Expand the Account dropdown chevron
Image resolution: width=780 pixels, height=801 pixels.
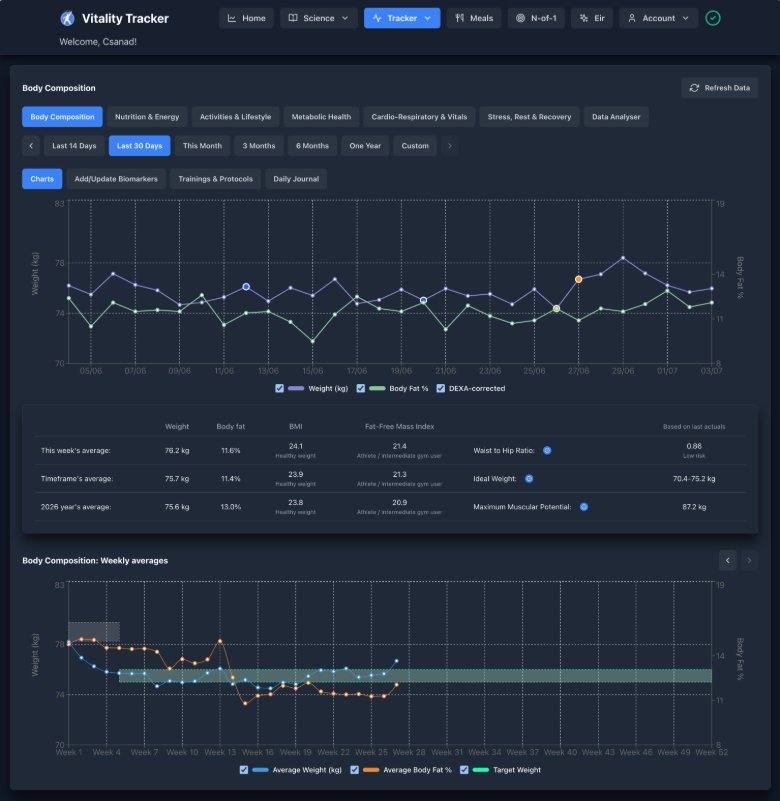pos(686,18)
